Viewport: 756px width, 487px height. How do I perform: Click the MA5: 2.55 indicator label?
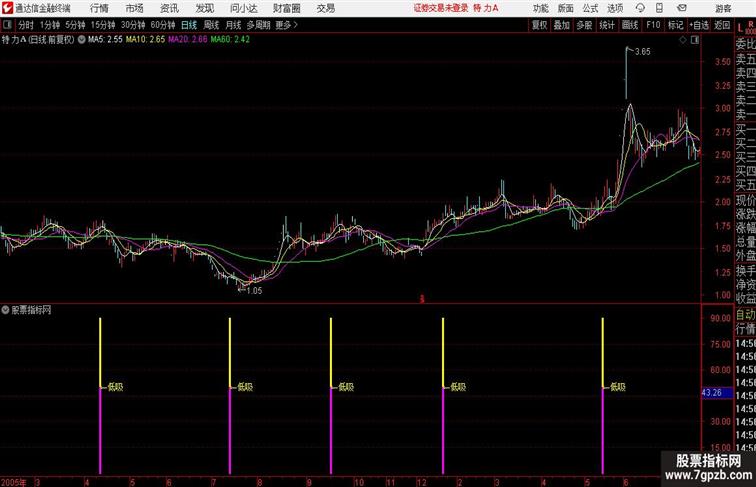[105, 40]
